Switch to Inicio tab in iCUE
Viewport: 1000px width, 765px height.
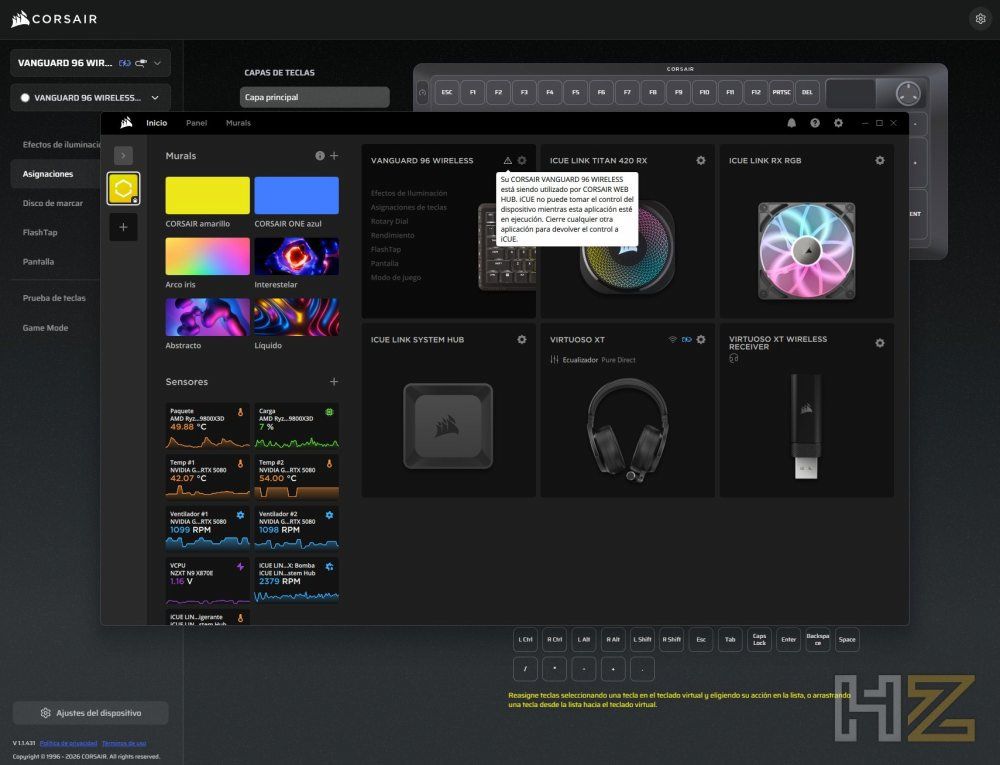click(x=156, y=123)
